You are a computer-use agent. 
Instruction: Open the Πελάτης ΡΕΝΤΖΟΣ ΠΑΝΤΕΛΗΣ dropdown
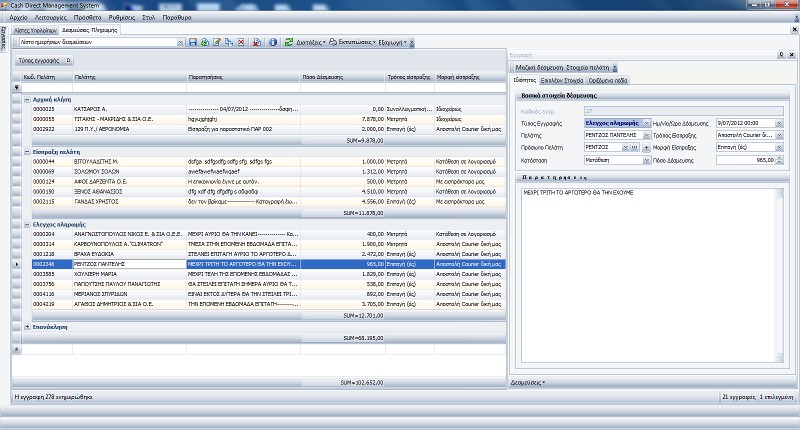(x=646, y=136)
